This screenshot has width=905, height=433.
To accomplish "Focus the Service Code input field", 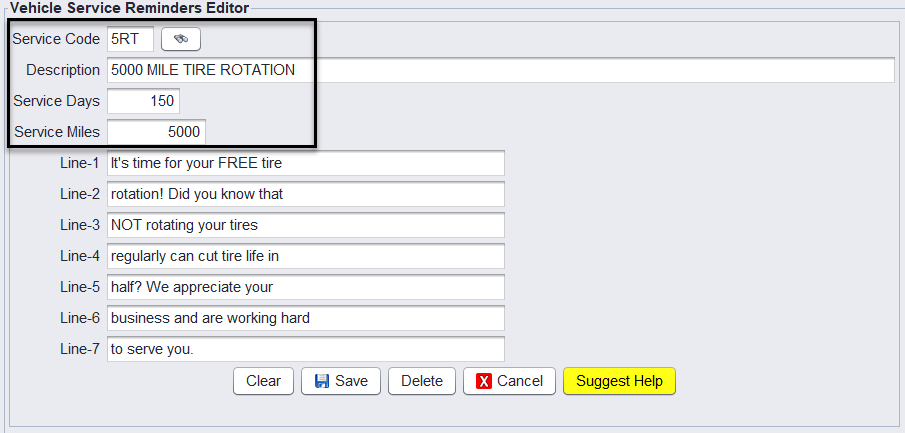I will point(130,39).
